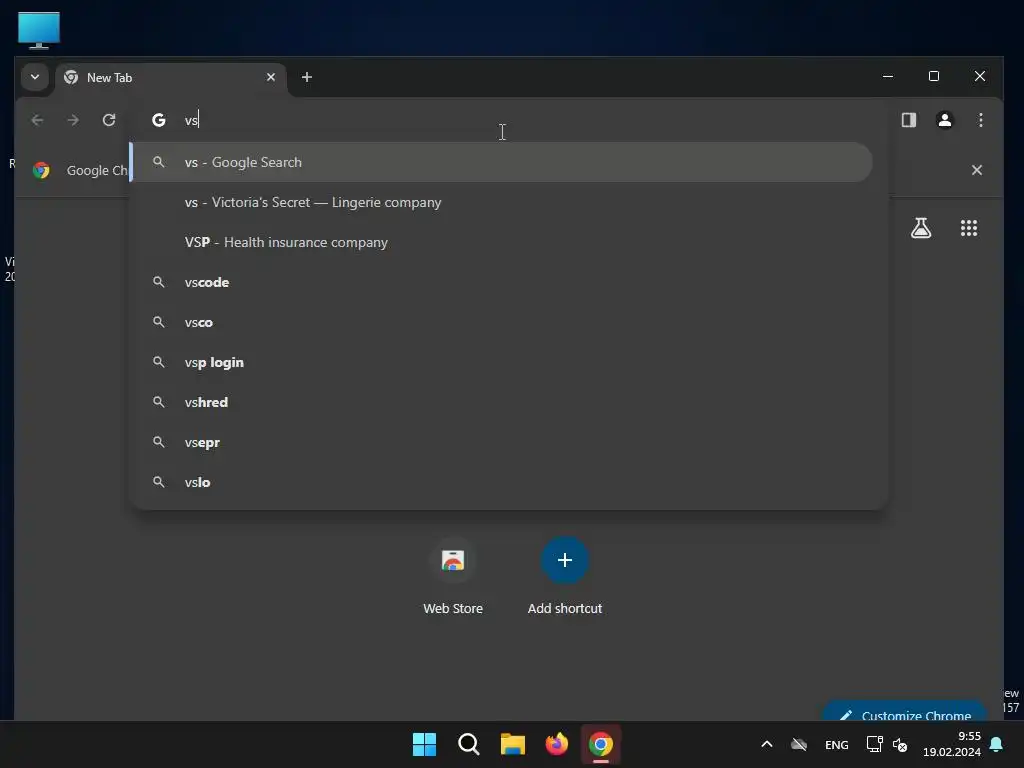Launch Firefox from taskbar
This screenshot has height=768, width=1024.
tap(556, 744)
